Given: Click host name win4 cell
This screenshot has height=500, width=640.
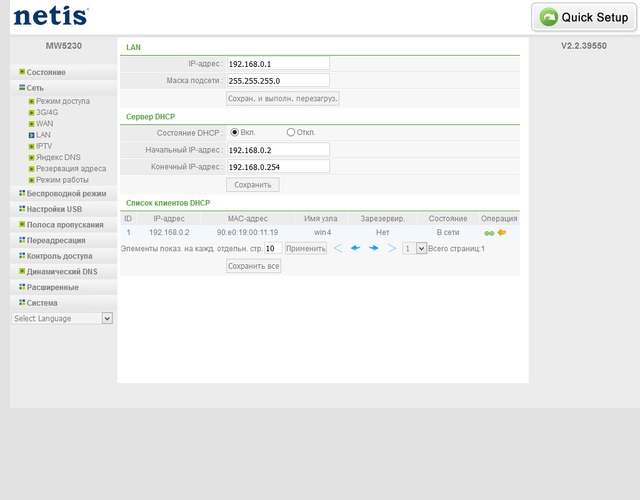Looking at the screenshot, I should tap(322, 232).
